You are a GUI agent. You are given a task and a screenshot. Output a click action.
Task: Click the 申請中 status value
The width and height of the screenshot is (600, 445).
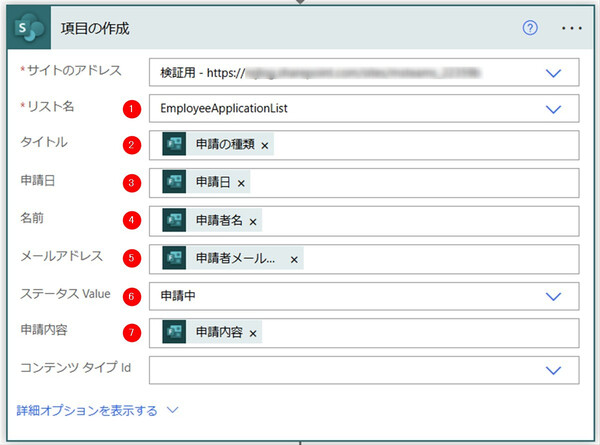[x=178, y=296]
